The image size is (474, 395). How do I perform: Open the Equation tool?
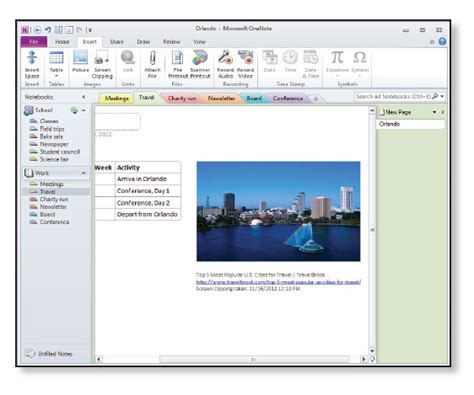point(337,63)
